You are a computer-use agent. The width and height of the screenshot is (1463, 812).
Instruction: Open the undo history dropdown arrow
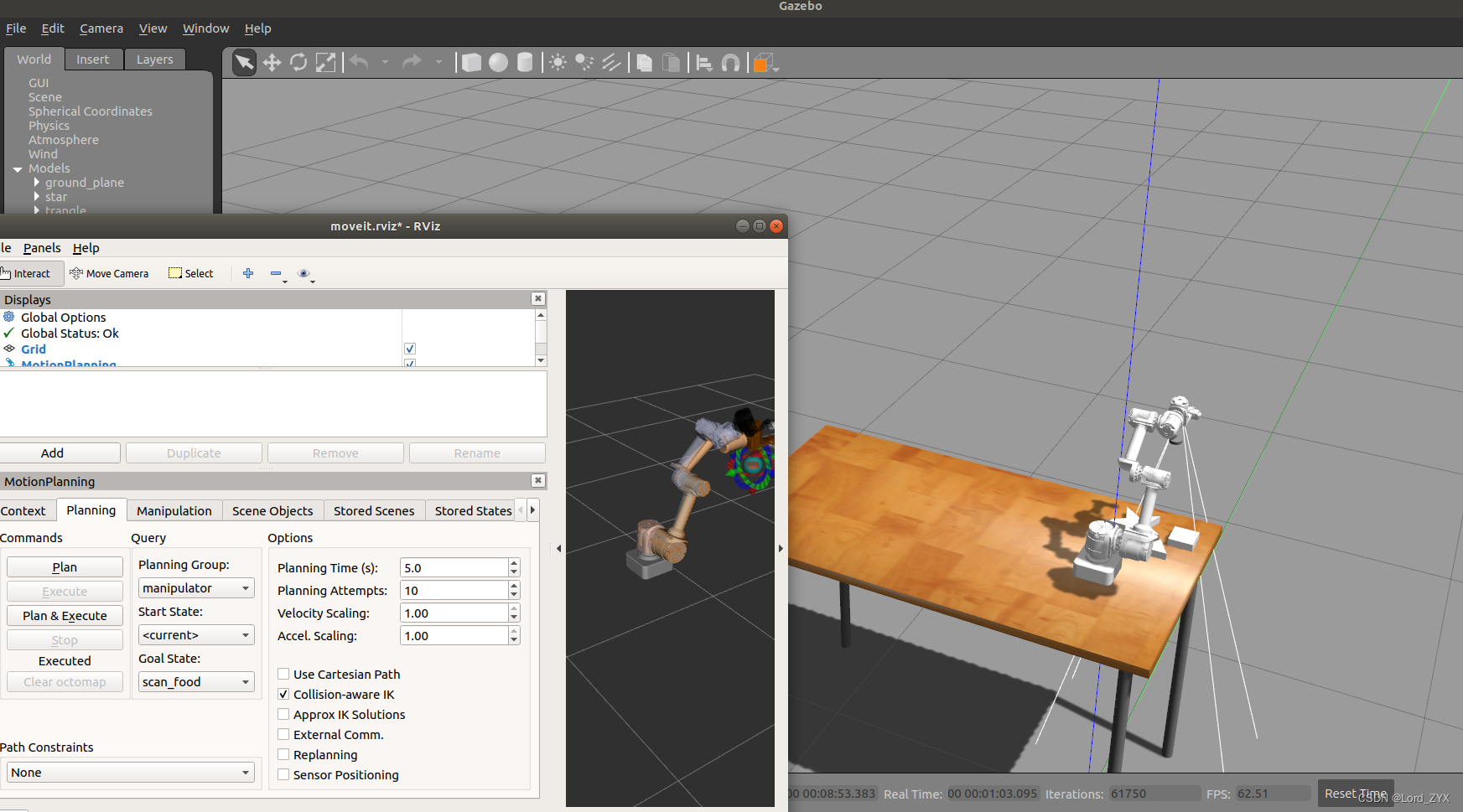385,62
